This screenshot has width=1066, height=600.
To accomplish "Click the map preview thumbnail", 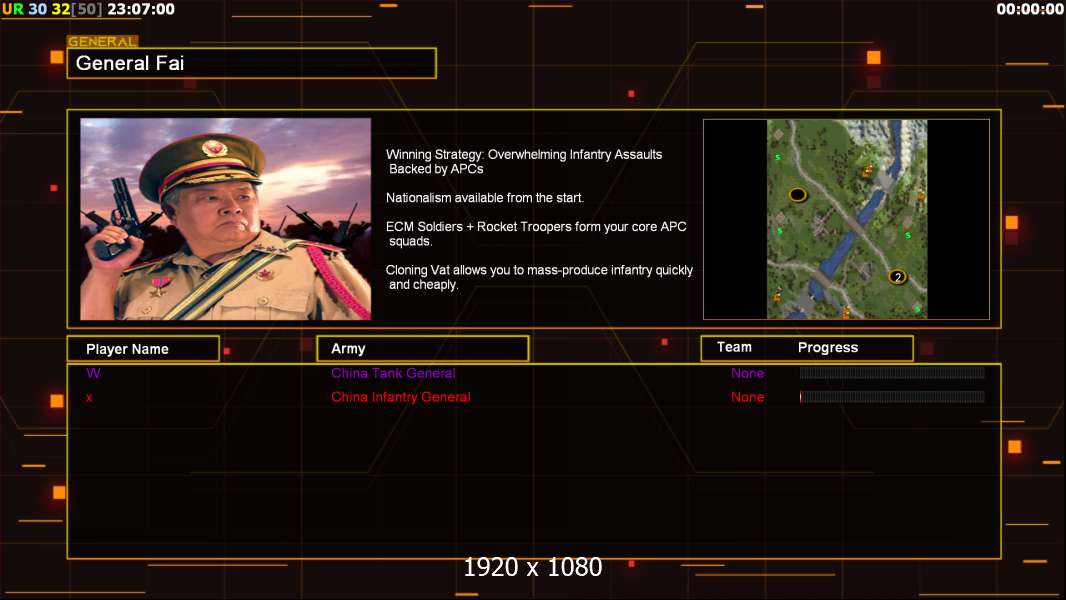I will (846, 219).
